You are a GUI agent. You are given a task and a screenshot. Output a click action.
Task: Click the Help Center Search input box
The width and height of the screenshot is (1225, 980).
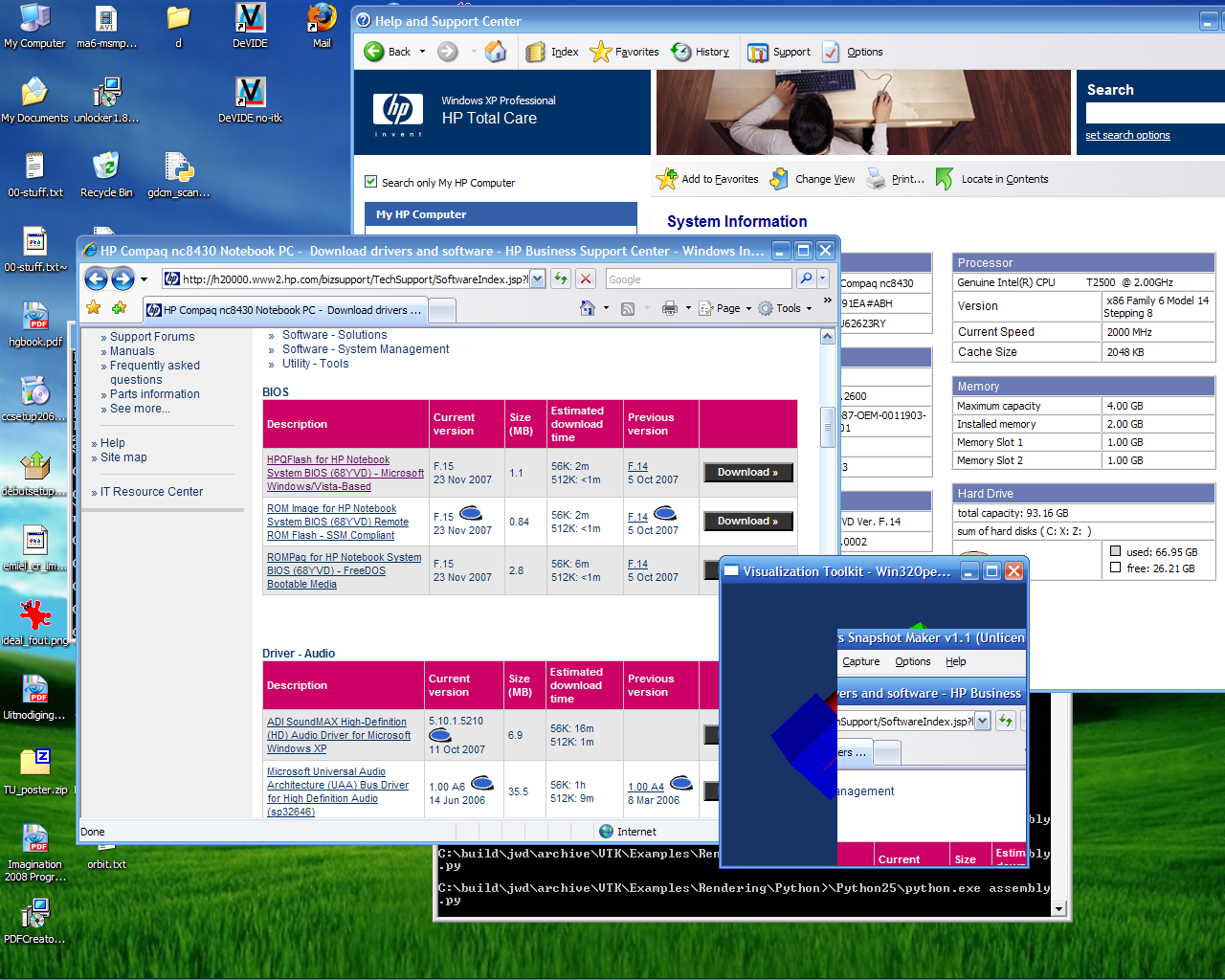(1155, 113)
